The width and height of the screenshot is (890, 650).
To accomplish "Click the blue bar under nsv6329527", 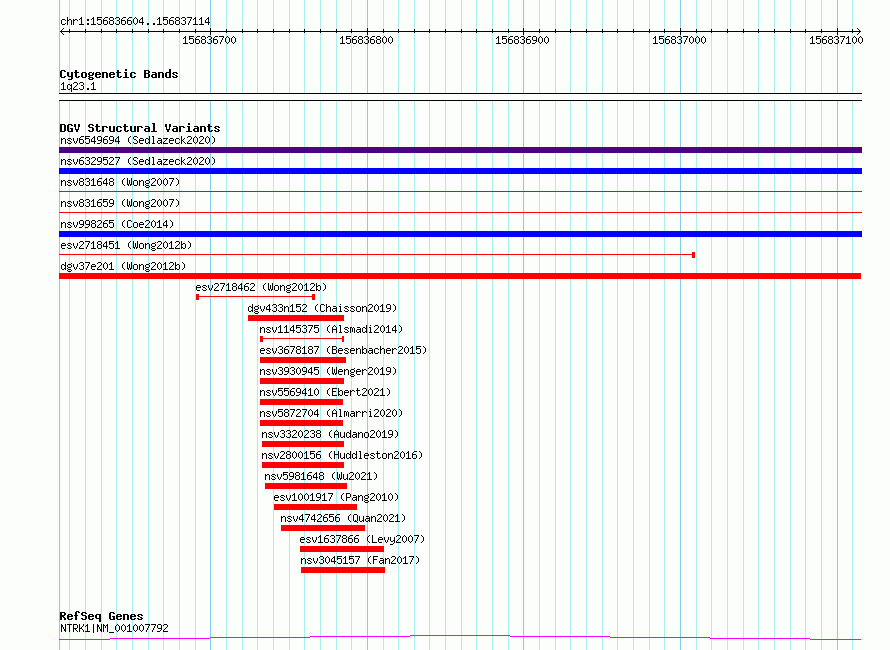I will click(x=460, y=171).
